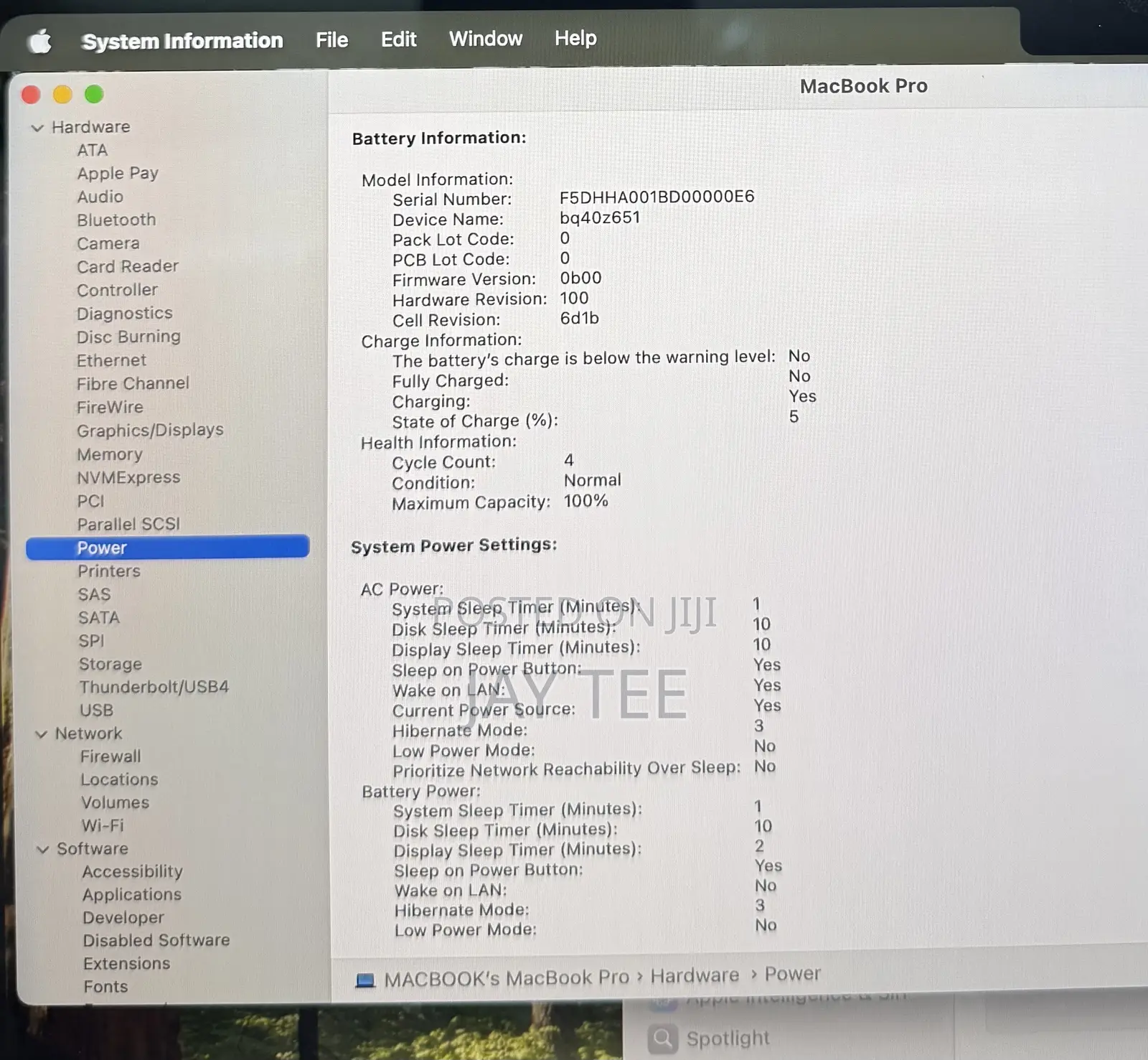
Task: Select Camera in the sidebar
Action: (x=108, y=243)
